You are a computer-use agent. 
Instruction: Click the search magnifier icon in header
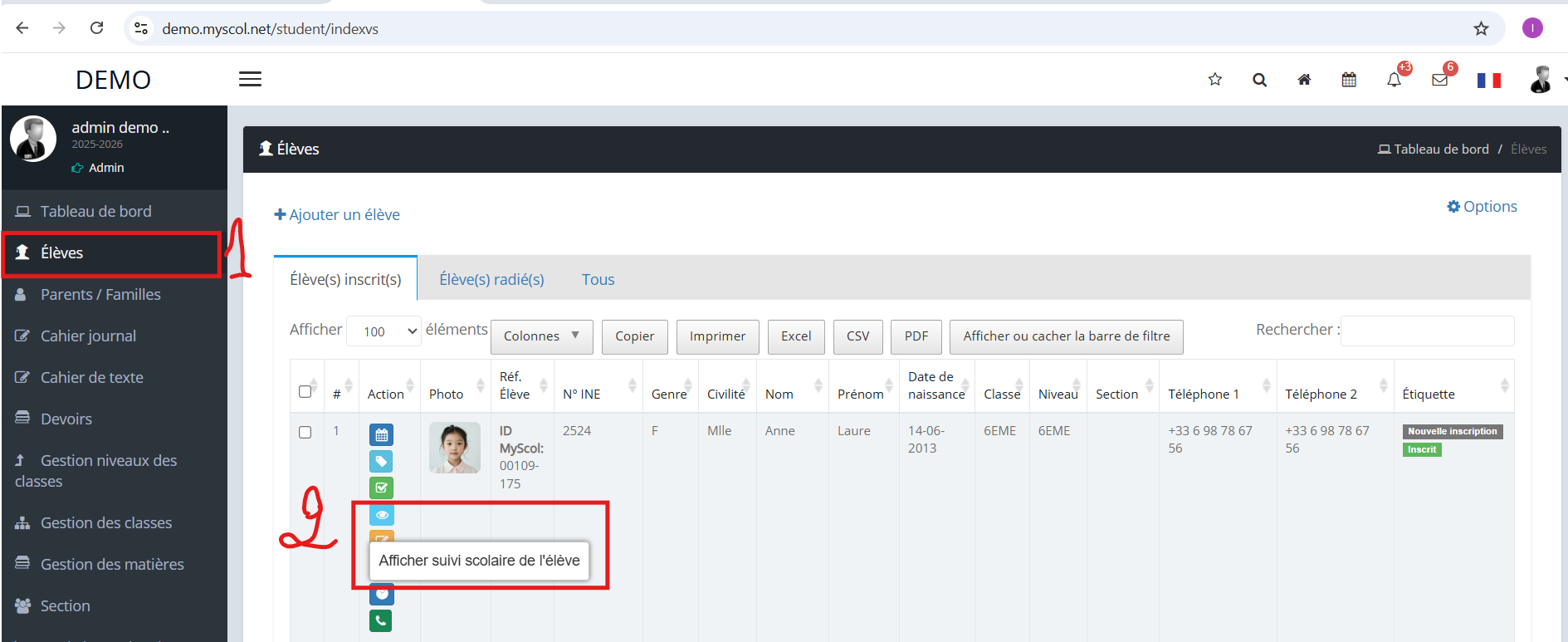1259,80
